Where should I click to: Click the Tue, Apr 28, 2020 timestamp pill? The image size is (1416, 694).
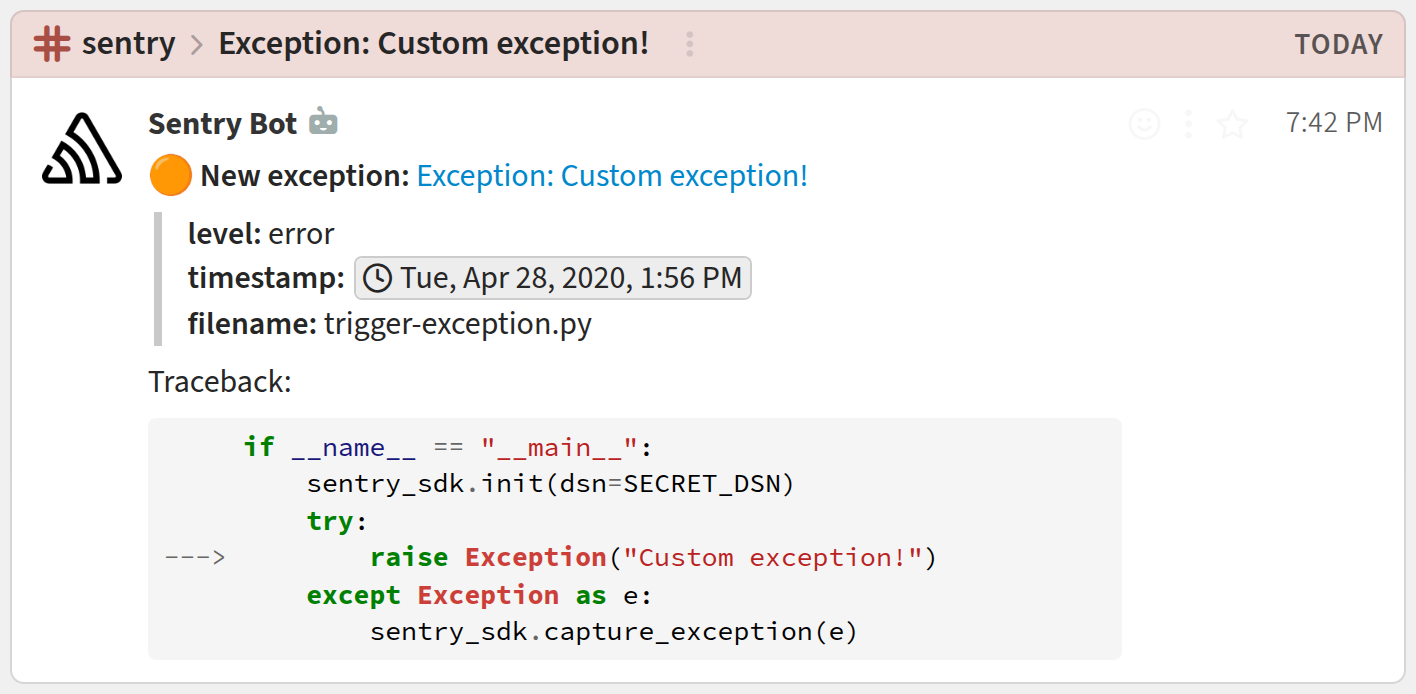(x=553, y=278)
